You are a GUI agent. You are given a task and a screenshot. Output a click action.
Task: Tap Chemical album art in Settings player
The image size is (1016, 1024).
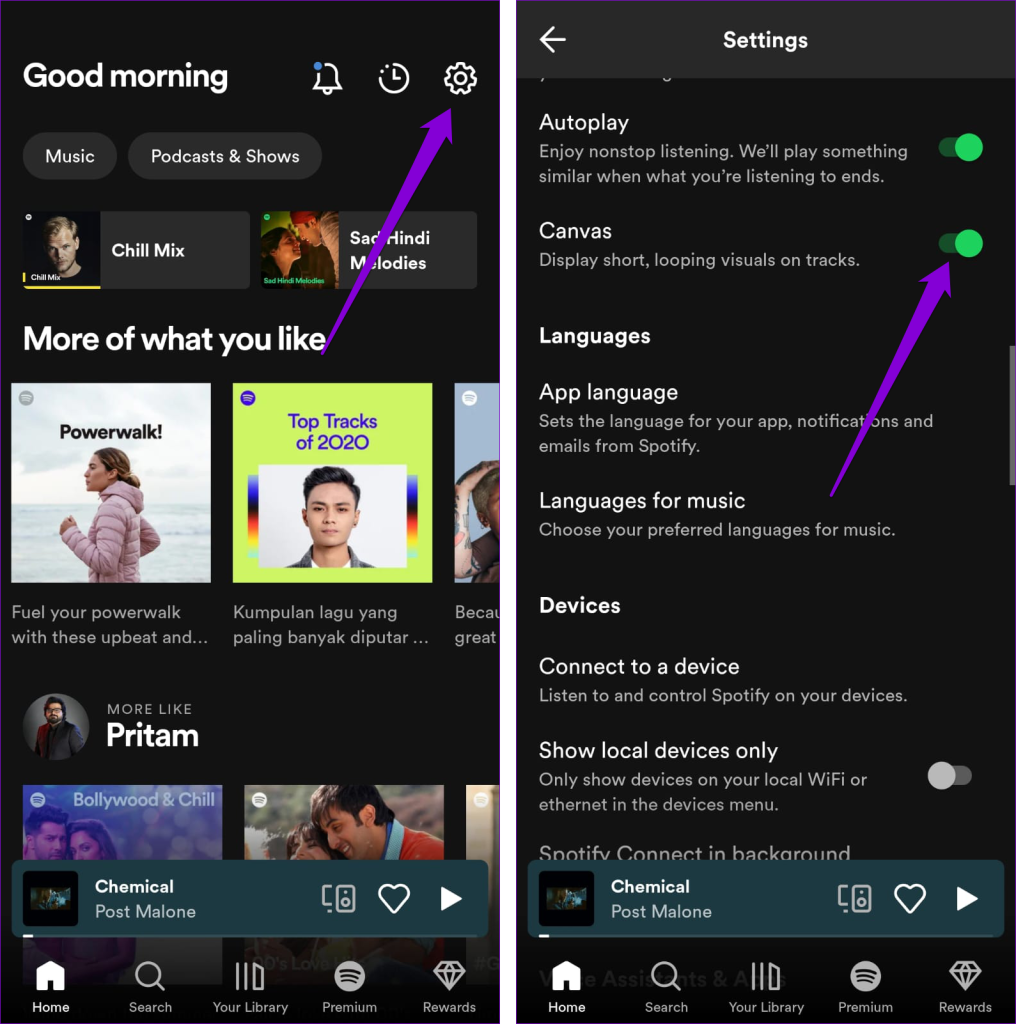(567, 898)
